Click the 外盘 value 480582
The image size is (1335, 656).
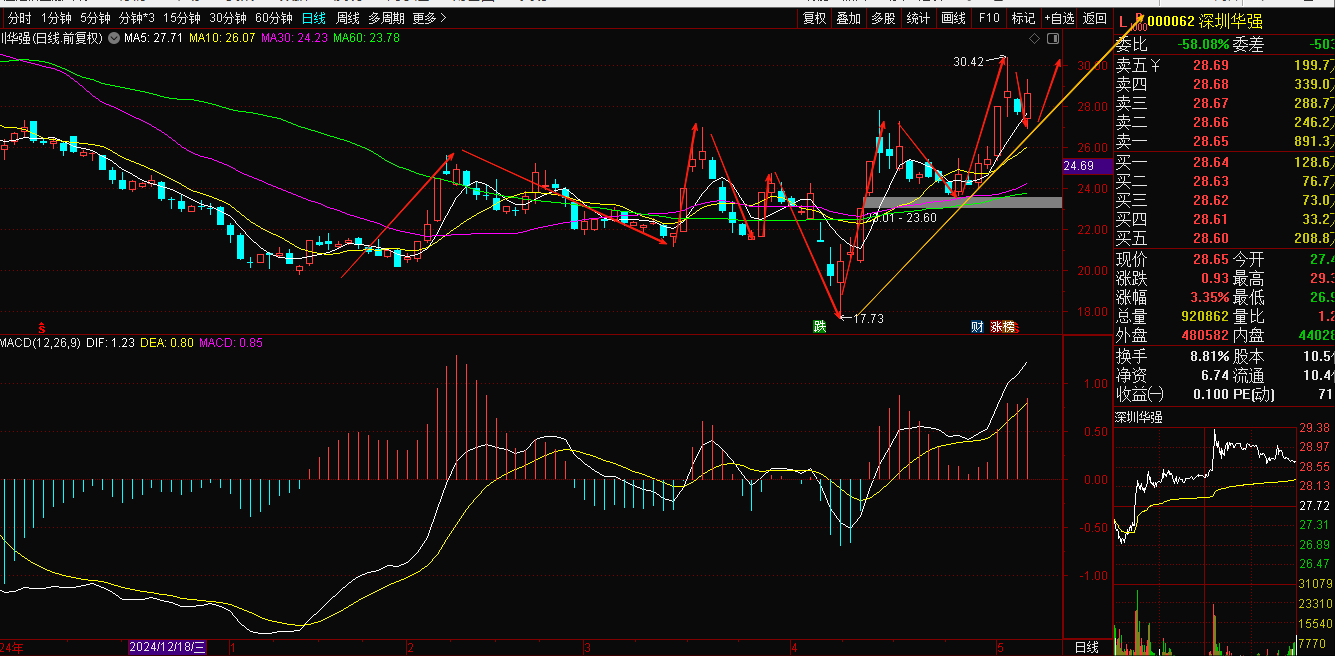1204,335
